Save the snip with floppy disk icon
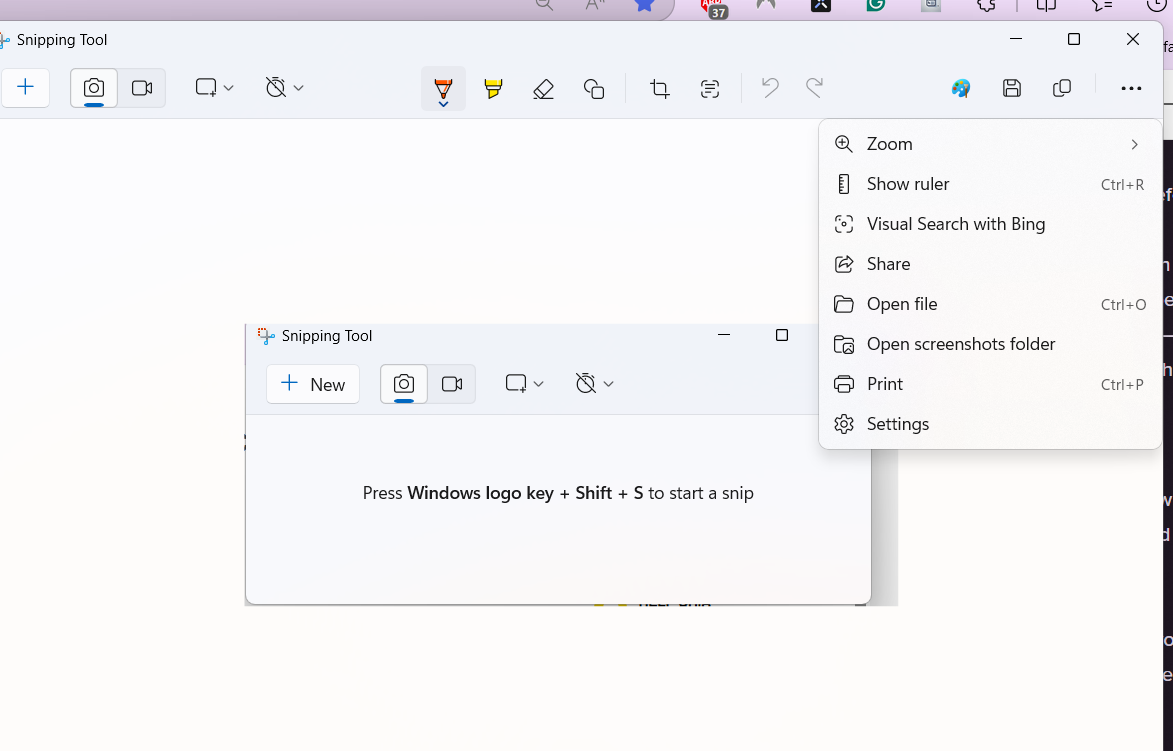Viewport: 1173px width, 751px height. click(x=1011, y=88)
